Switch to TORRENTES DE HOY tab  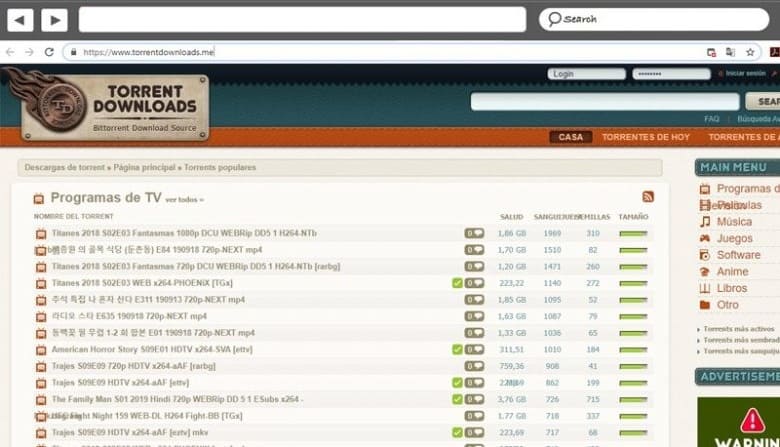[646, 137]
